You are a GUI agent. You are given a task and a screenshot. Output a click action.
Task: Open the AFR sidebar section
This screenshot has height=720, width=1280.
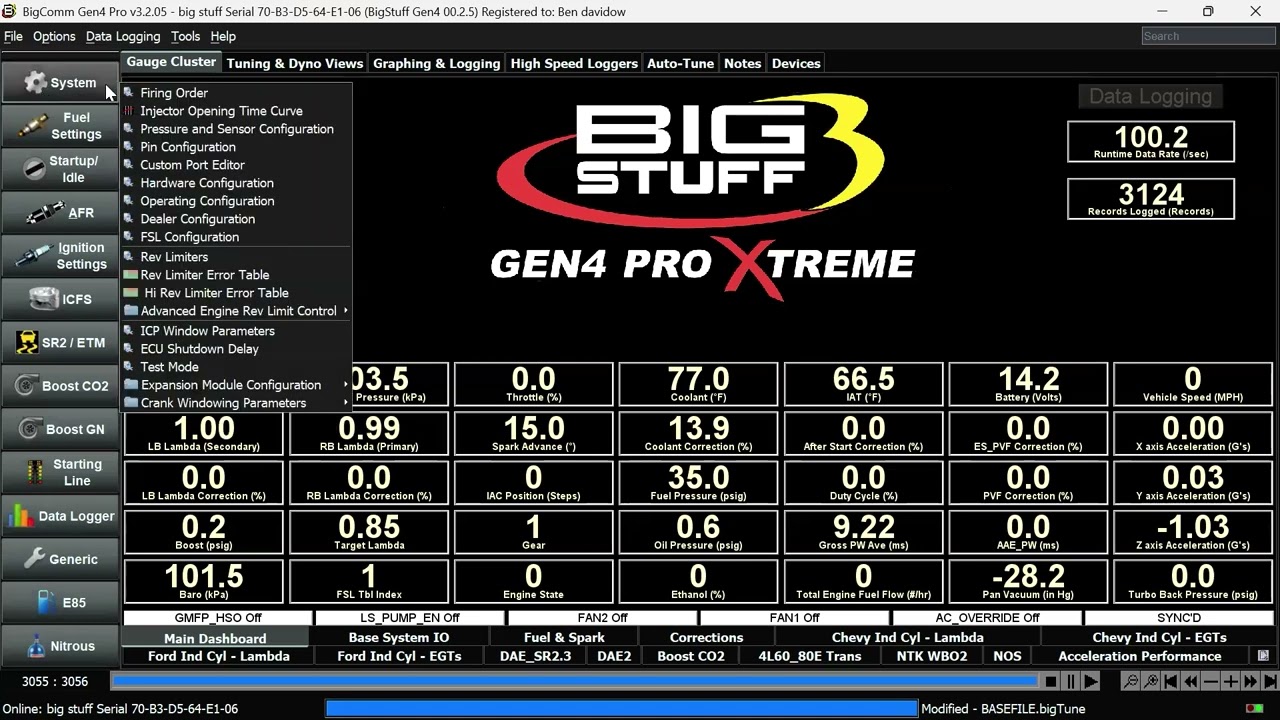point(60,213)
